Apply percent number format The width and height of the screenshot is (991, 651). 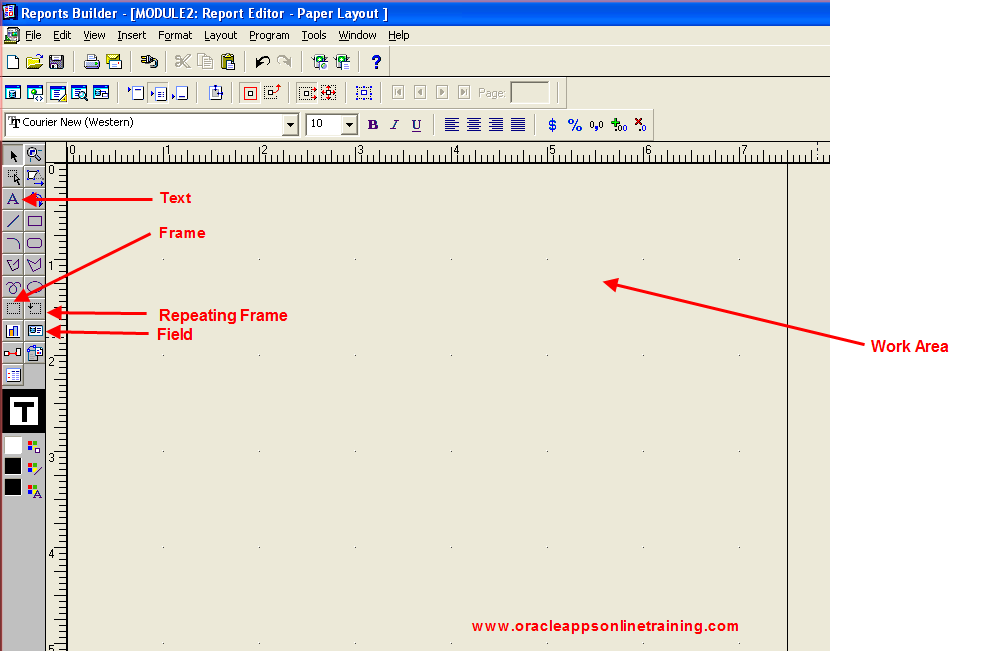click(x=575, y=125)
